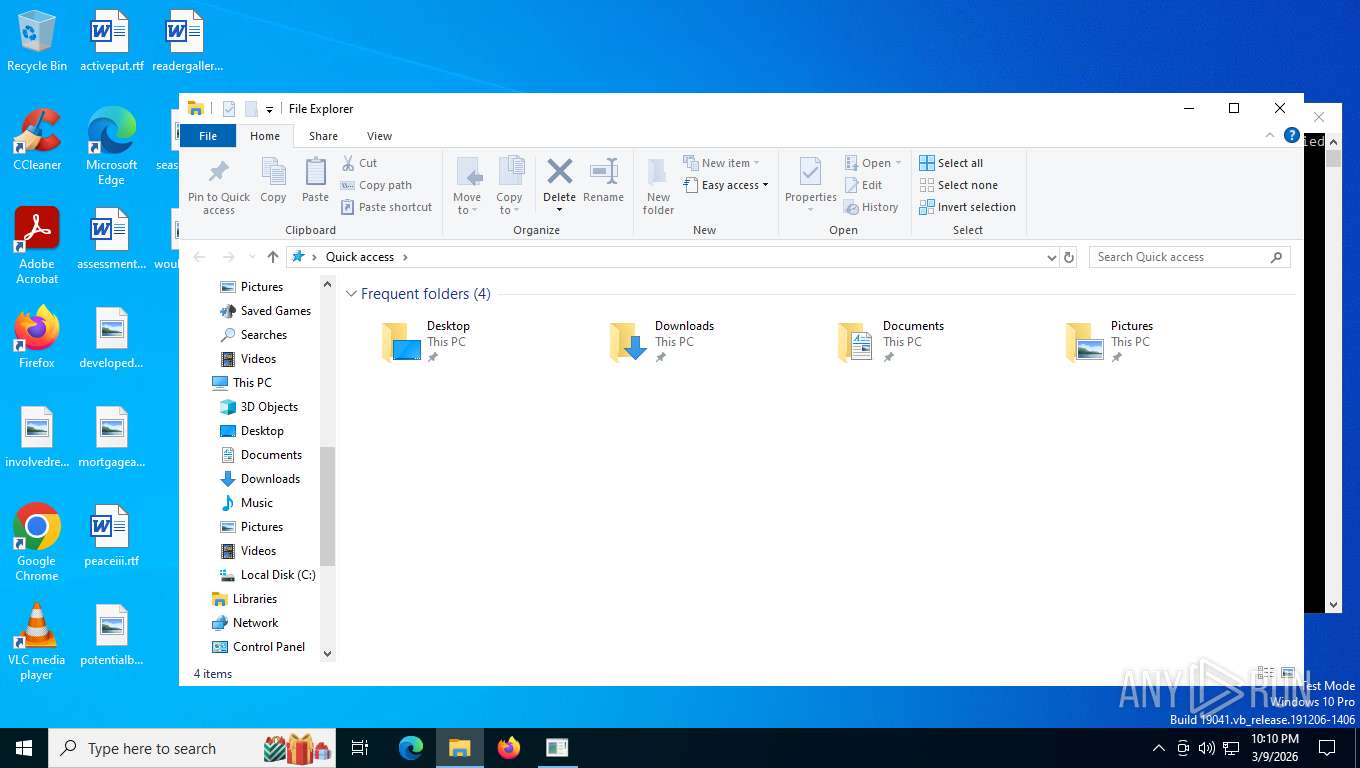This screenshot has height=768, width=1360.
Task: Create a New folder from ribbon
Action: click(x=658, y=186)
